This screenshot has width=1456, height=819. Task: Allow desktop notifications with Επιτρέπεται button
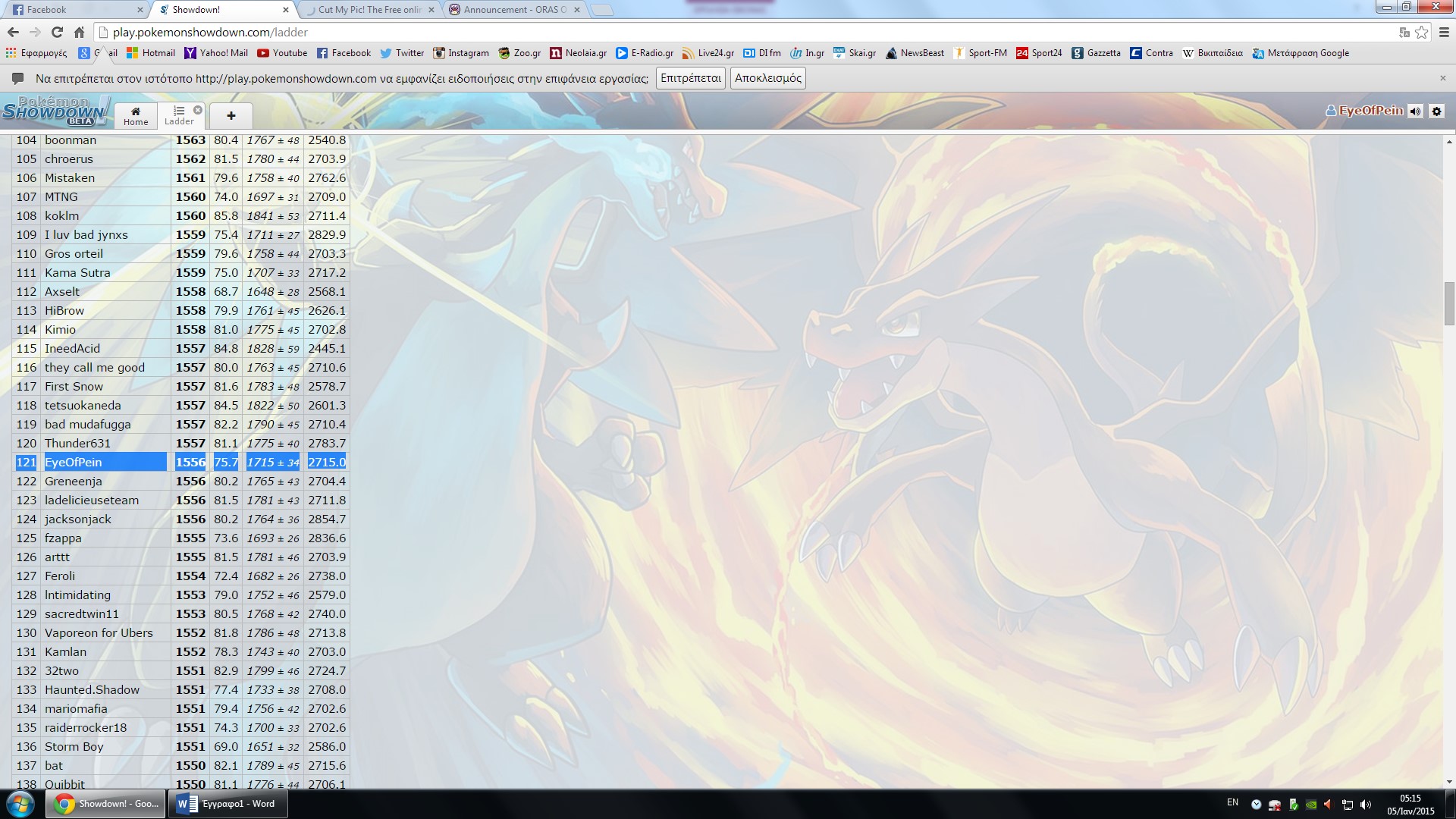(690, 78)
